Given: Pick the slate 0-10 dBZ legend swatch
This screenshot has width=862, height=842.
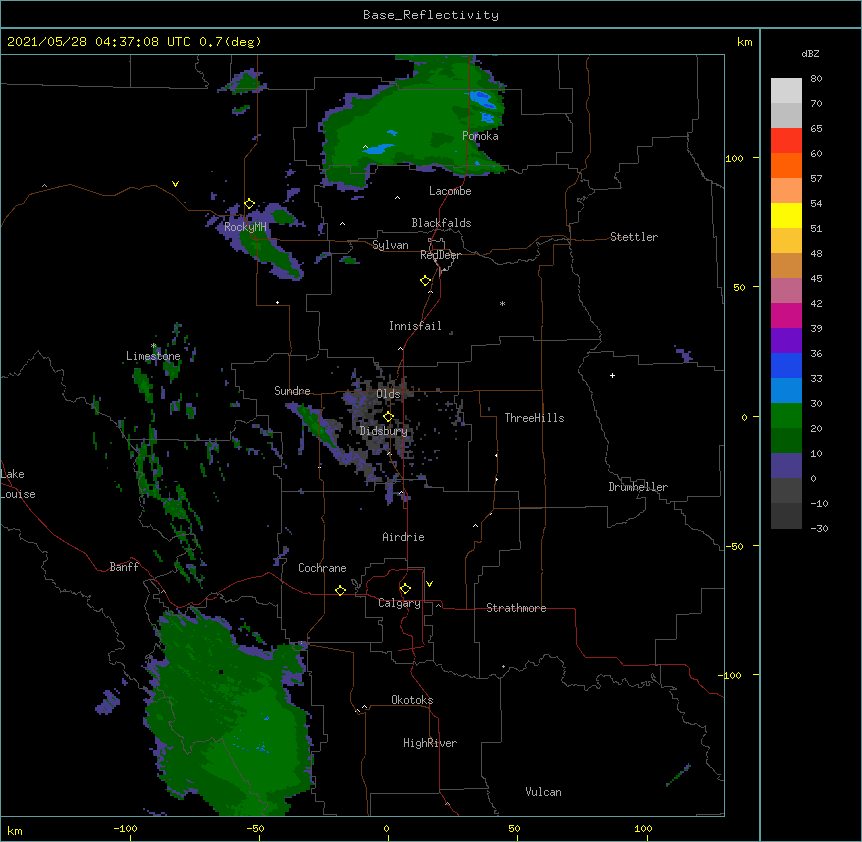Looking at the screenshot, I should (x=786, y=466).
